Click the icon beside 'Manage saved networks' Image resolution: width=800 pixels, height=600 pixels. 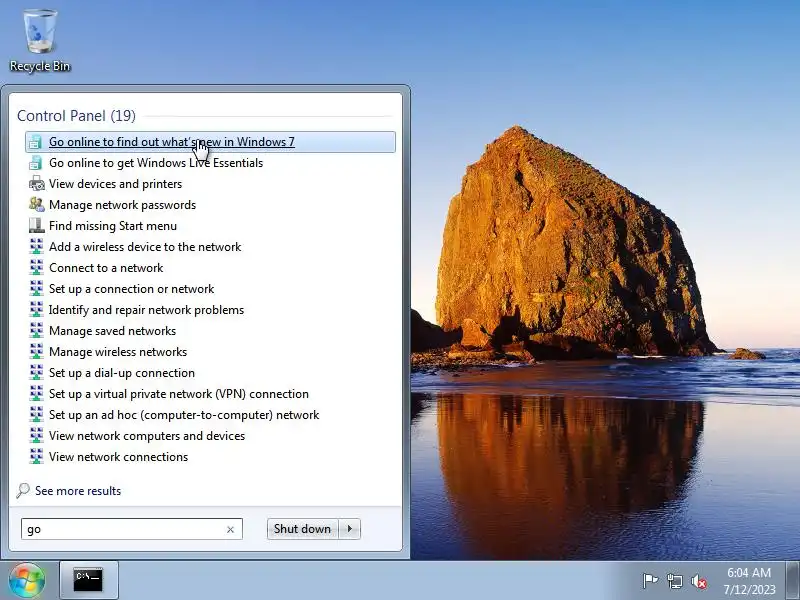tap(36, 331)
